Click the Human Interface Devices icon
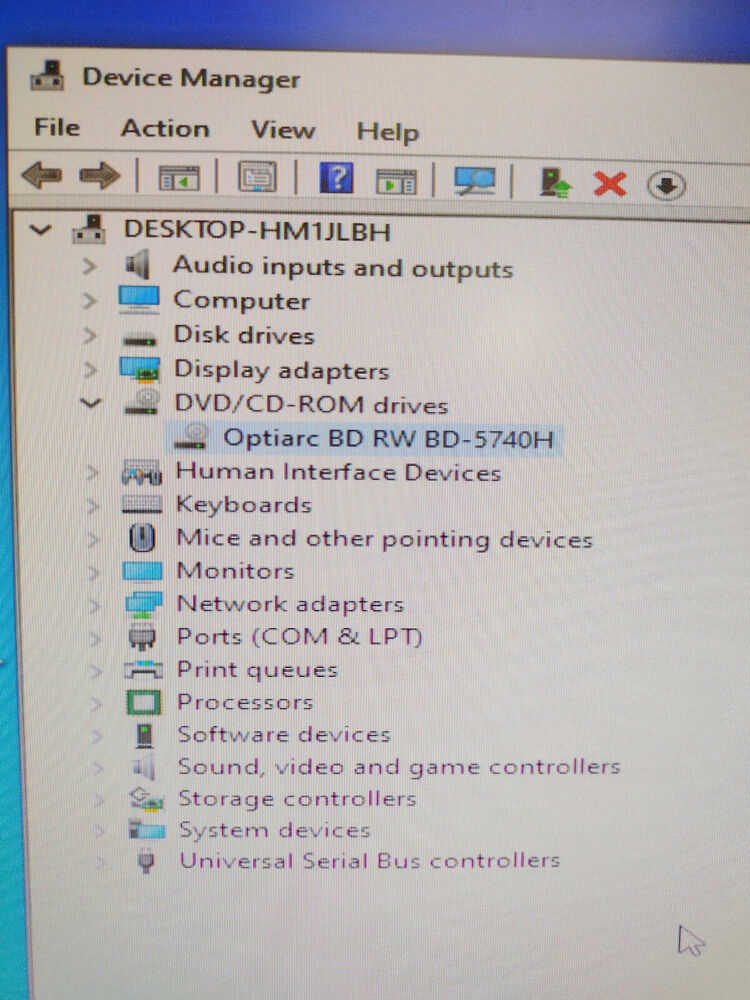The height and width of the screenshot is (1000, 750). (142, 472)
